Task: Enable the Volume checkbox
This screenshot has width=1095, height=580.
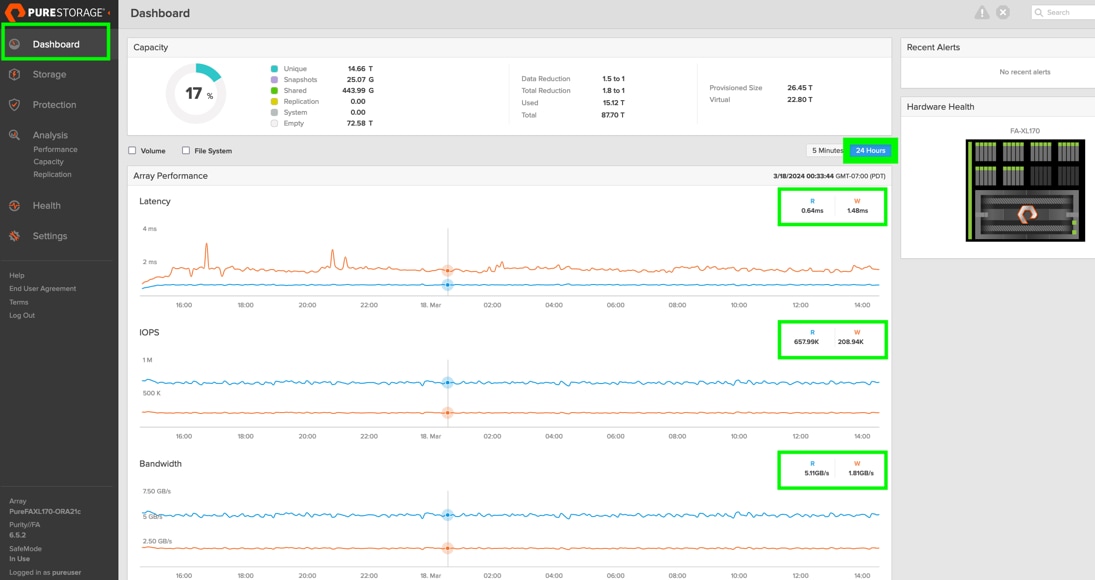Action: pos(132,151)
